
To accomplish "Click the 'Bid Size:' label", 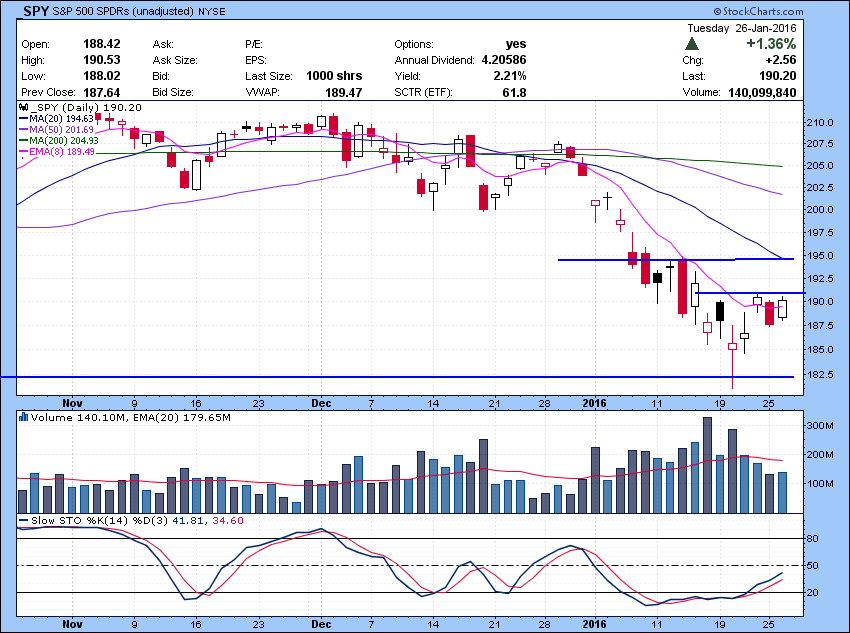I will (x=172, y=93).
